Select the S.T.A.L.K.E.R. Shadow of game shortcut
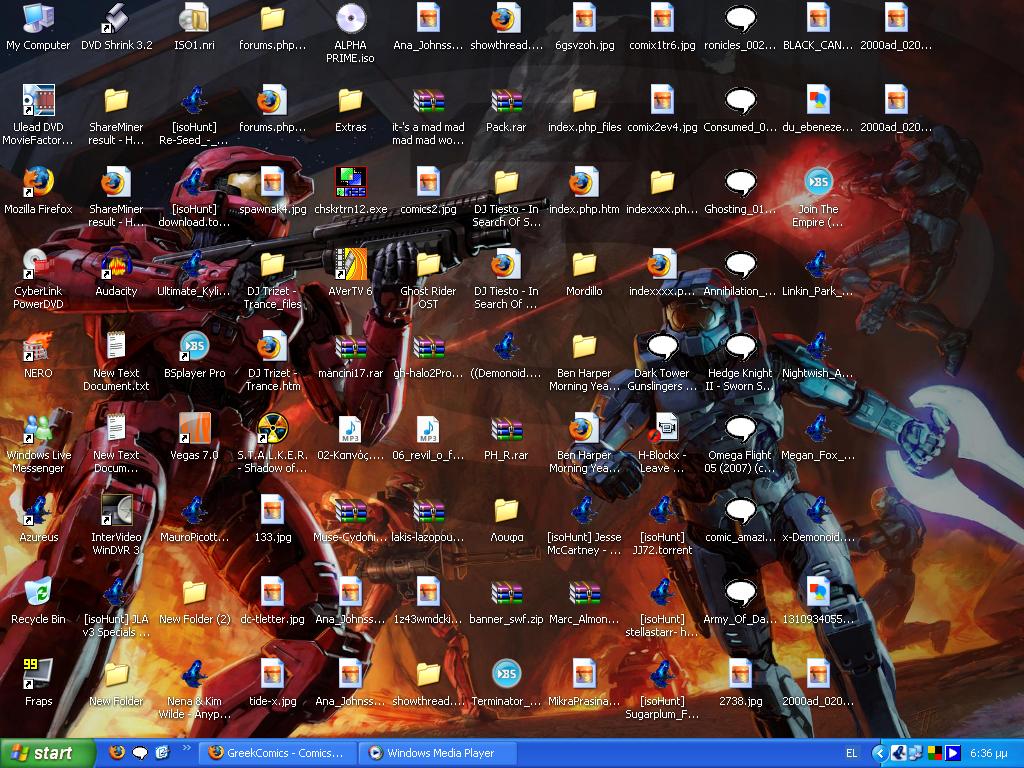The width and height of the screenshot is (1024, 768). [x=272, y=443]
